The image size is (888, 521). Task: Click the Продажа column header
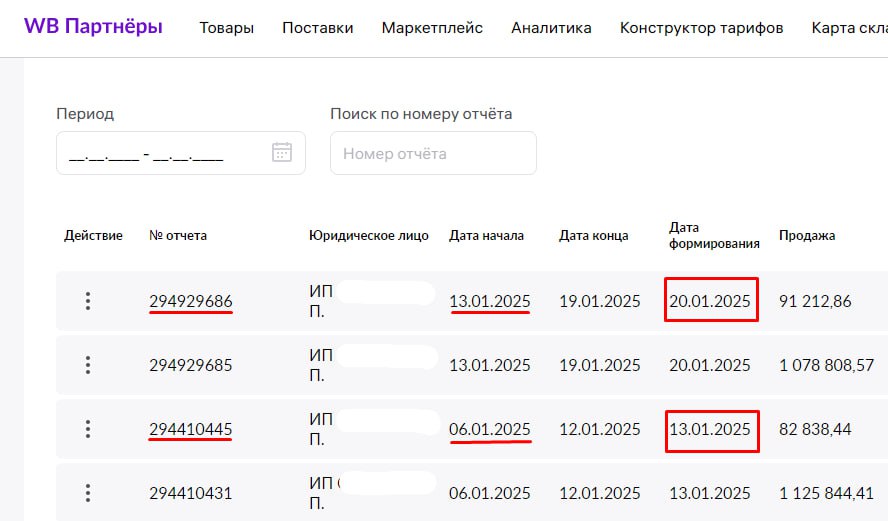(x=807, y=236)
